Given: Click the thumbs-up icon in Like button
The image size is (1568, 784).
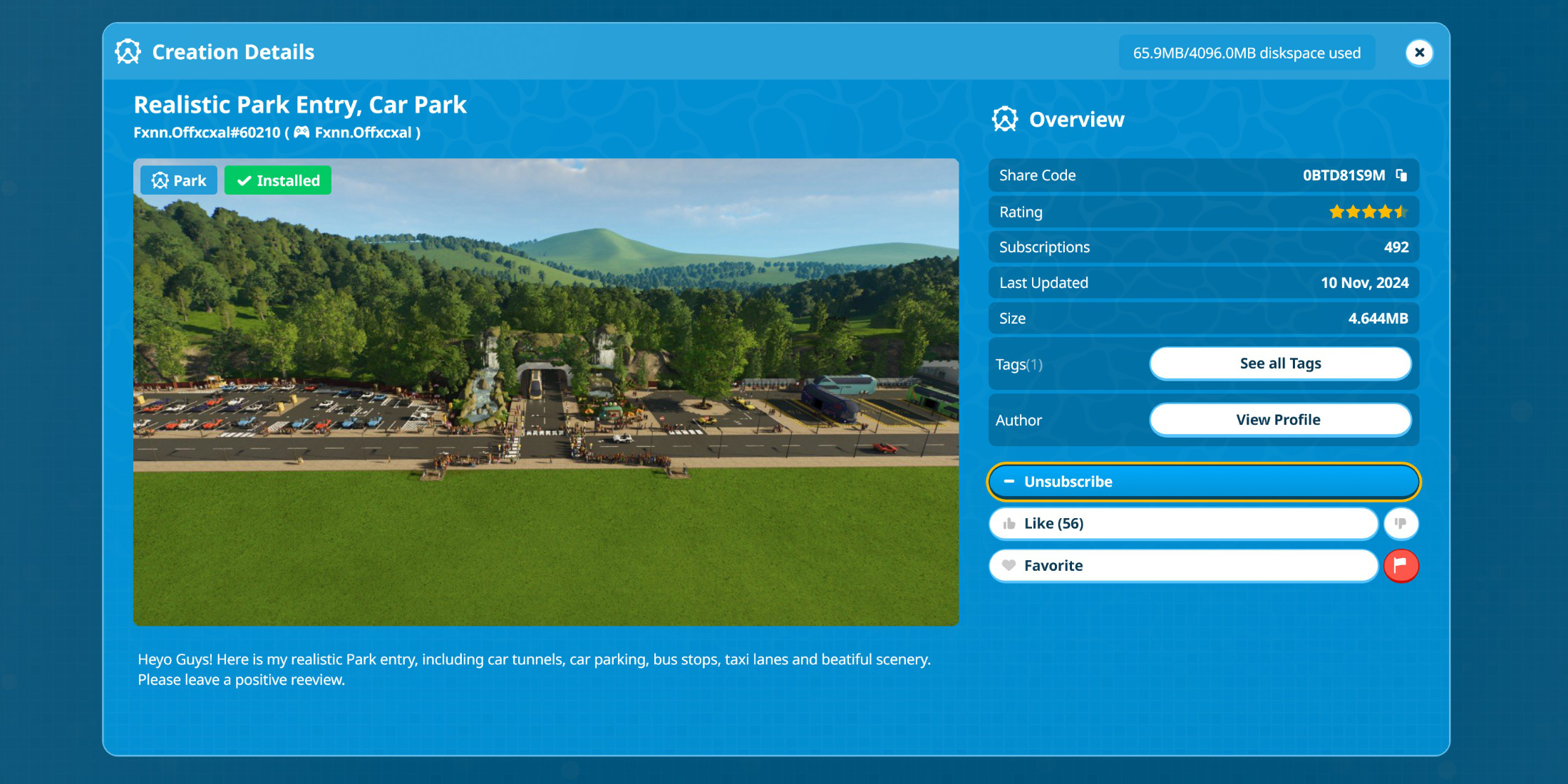Looking at the screenshot, I should (1009, 524).
